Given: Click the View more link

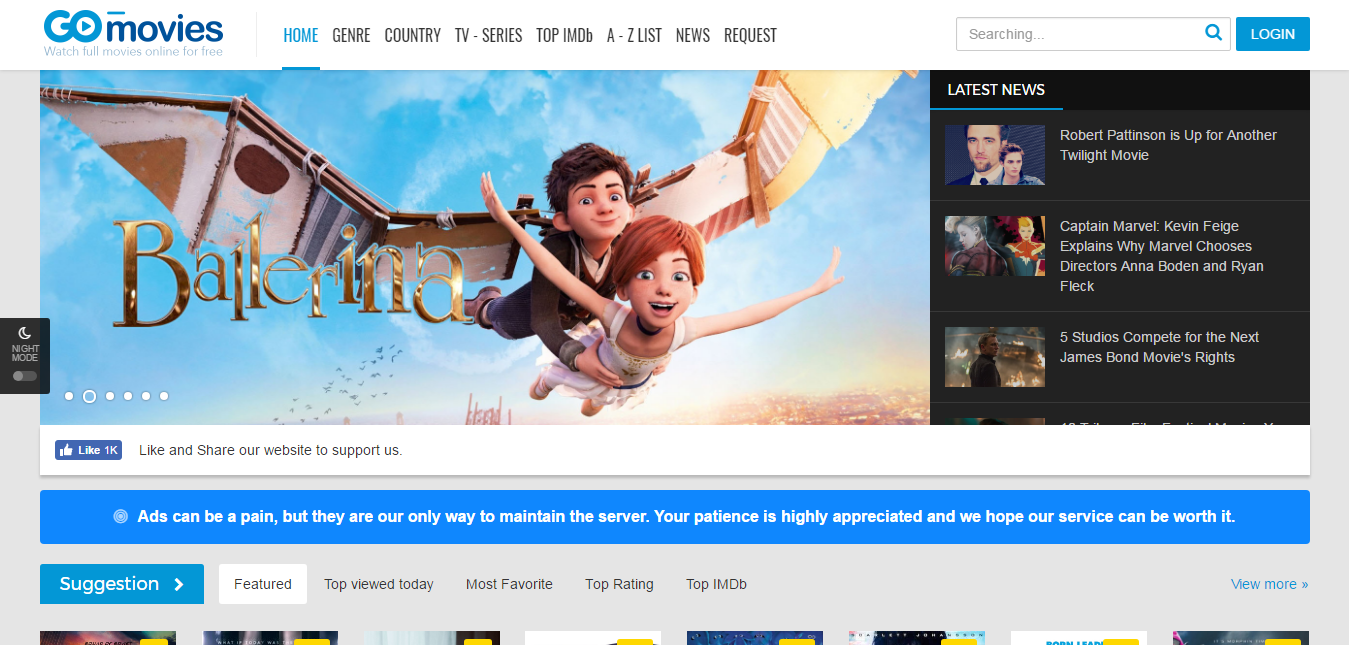Looking at the screenshot, I should tap(1269, 584).
